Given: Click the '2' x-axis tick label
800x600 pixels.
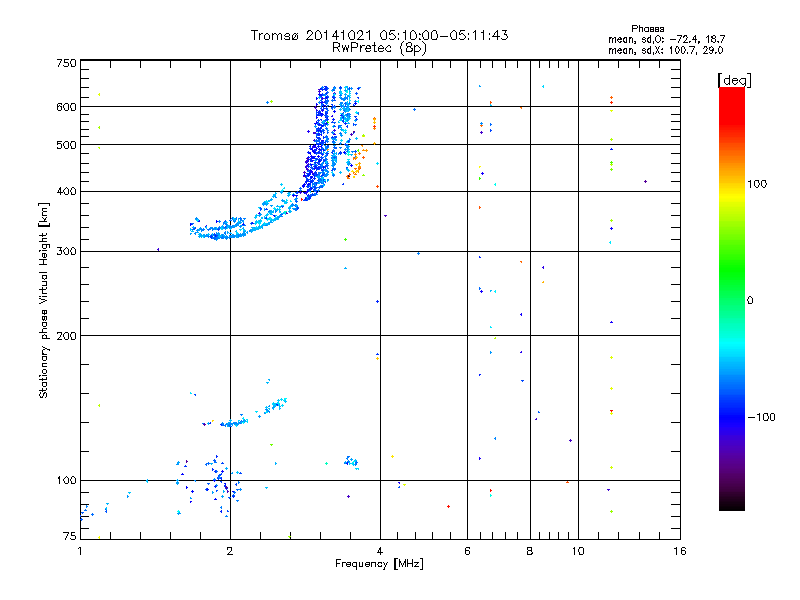Looking at the screenshot, I should pos(230,551).
